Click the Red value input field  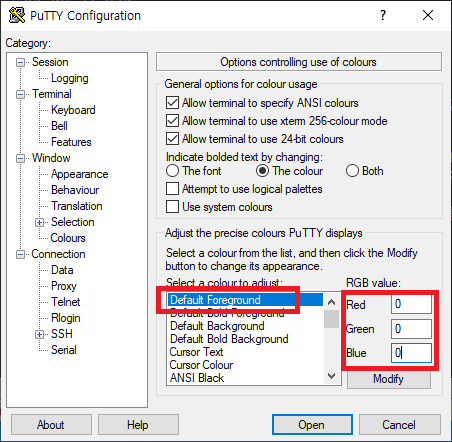tap(411, 304)
